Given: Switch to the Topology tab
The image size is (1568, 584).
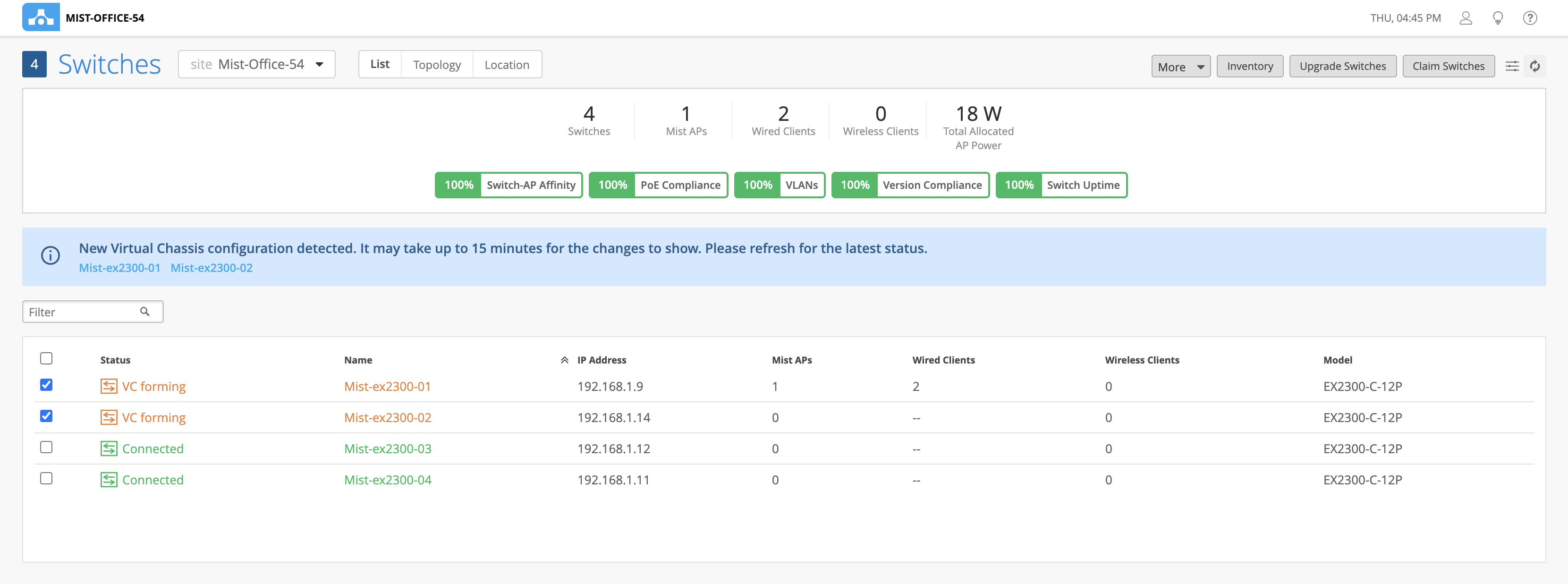Looking at the screenshot, I should click(436, 65).
